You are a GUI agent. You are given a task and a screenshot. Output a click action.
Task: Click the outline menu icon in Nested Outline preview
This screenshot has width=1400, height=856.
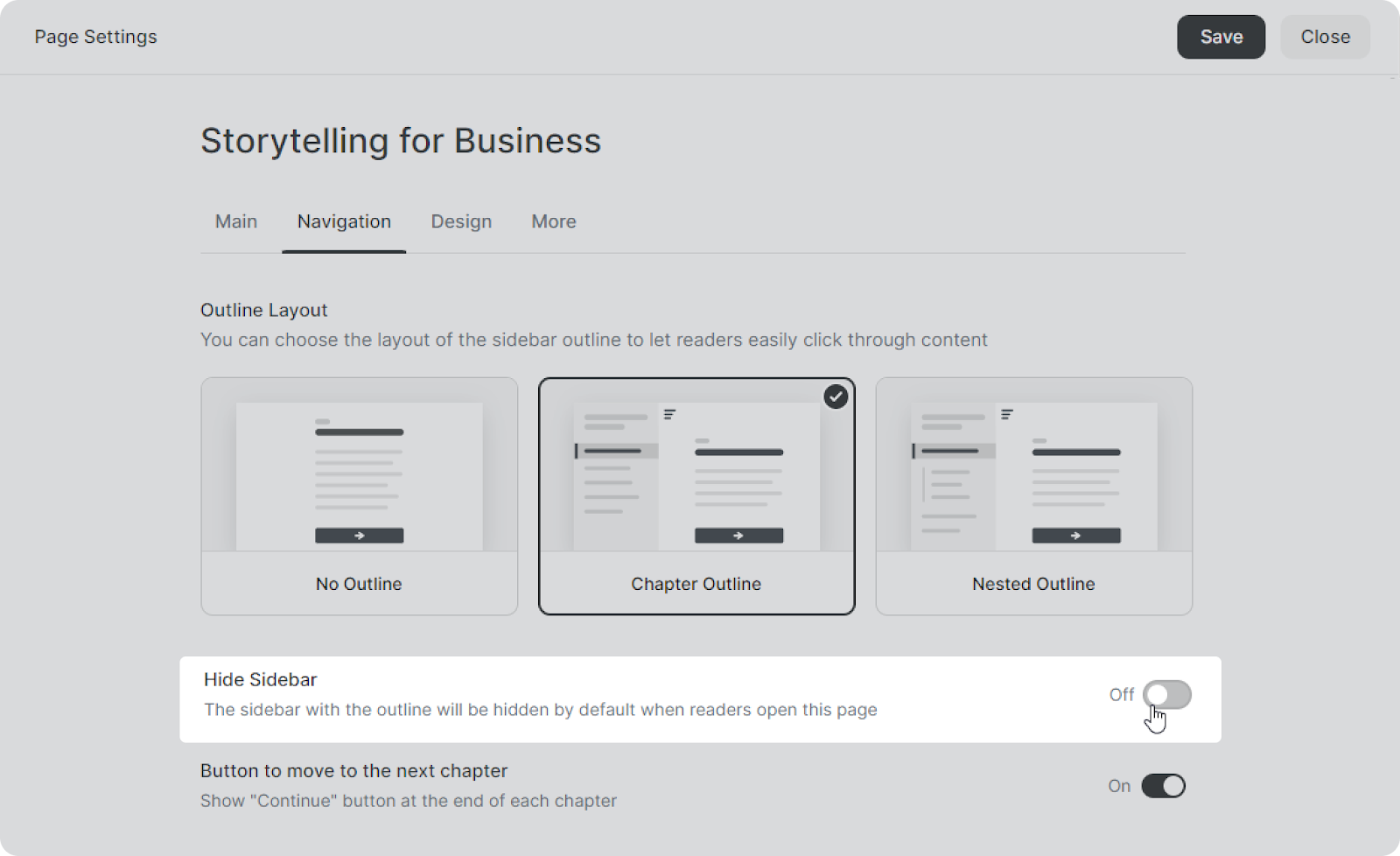tap(1007, 414)
